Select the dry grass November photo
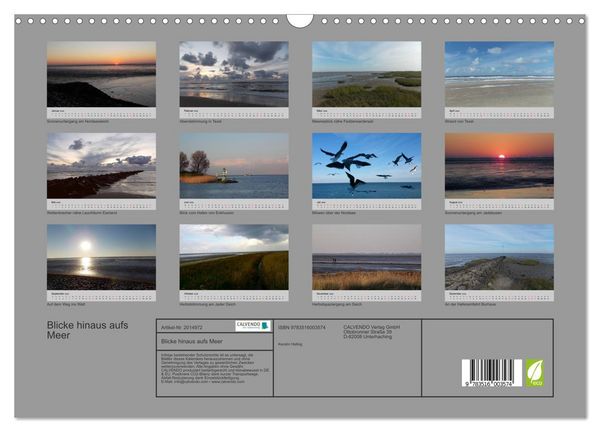 click(367, 257)
